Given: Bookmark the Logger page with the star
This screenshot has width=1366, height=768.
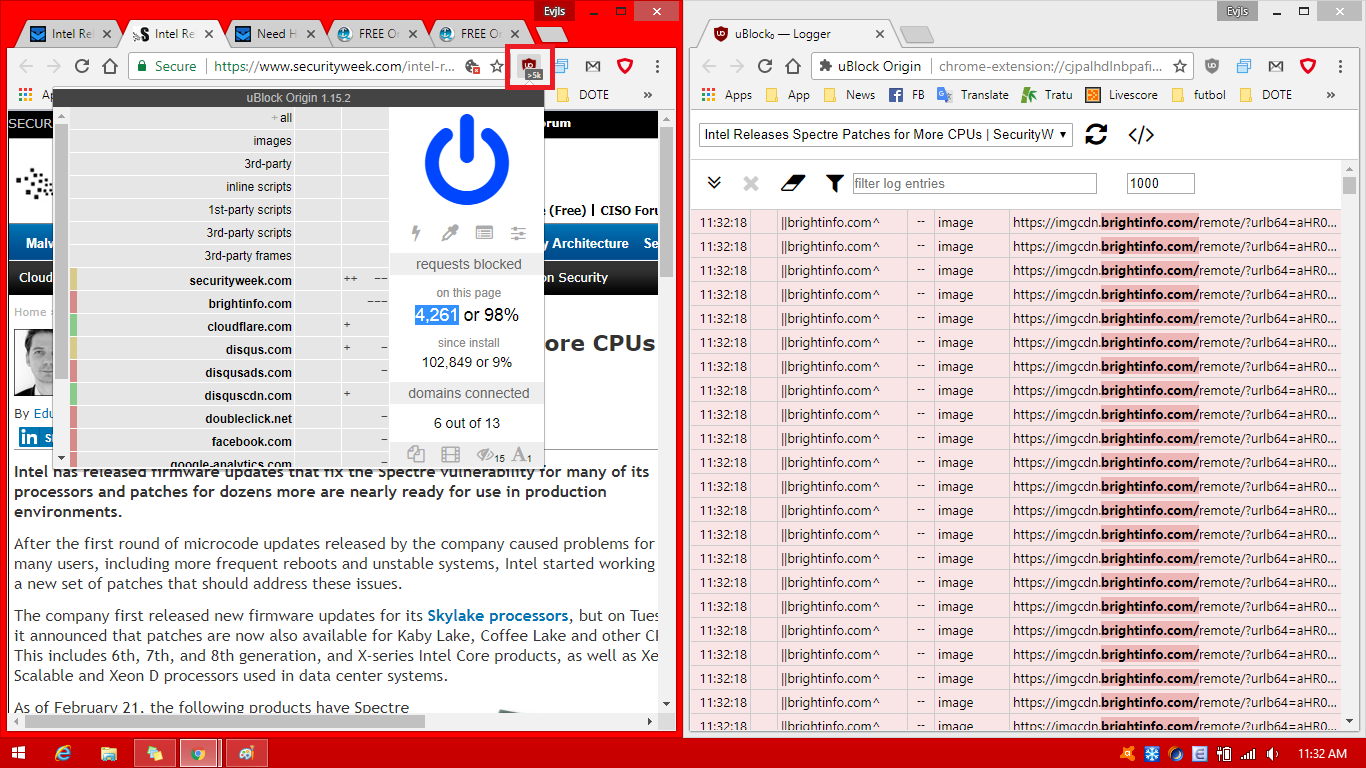Looking at the screenshot, I should click(x=1180, y=66).
